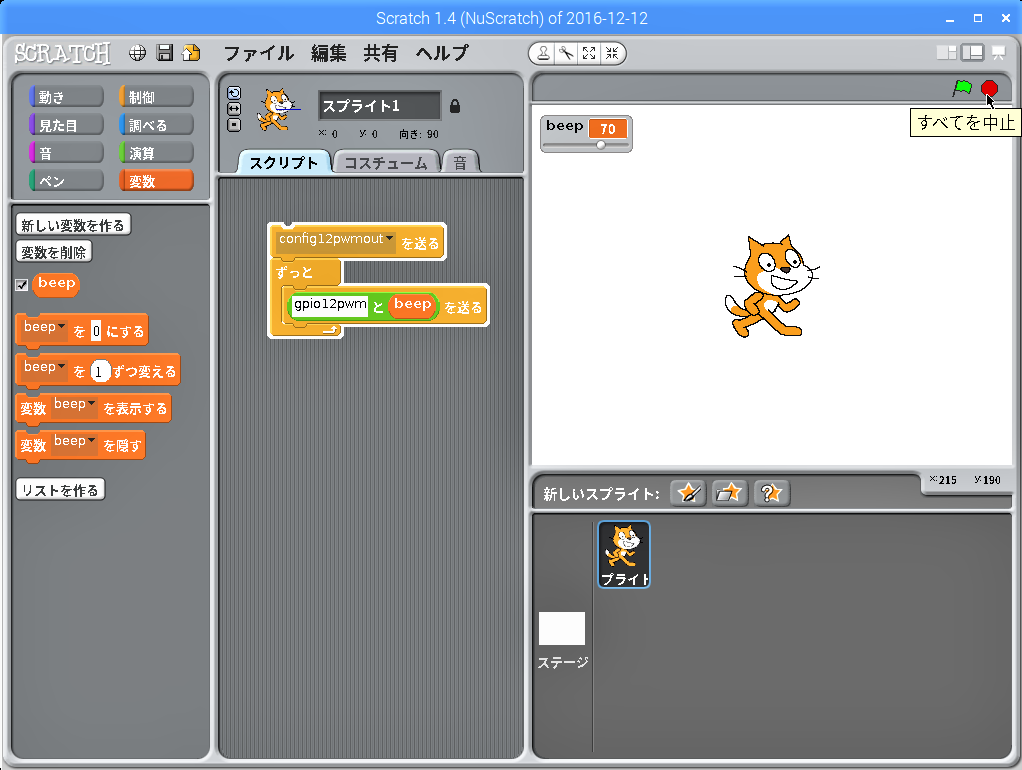Viewport: 1022px width, 770px height.
Task: Click リストを作る button
Action: click(x=60, y=490)
